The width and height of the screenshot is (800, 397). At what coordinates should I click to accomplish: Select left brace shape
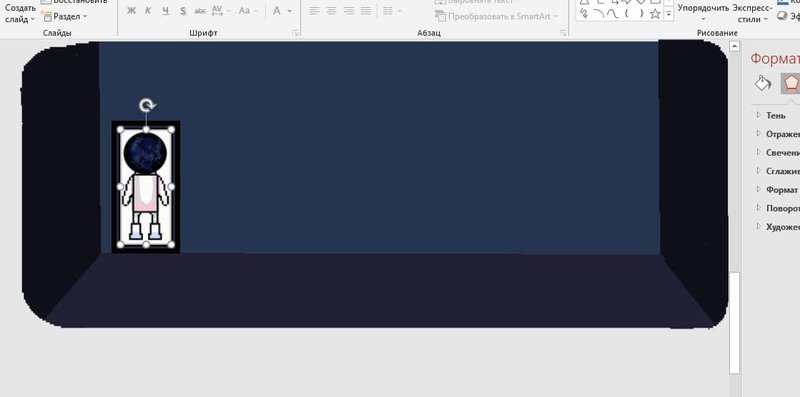tap(627, 14)
